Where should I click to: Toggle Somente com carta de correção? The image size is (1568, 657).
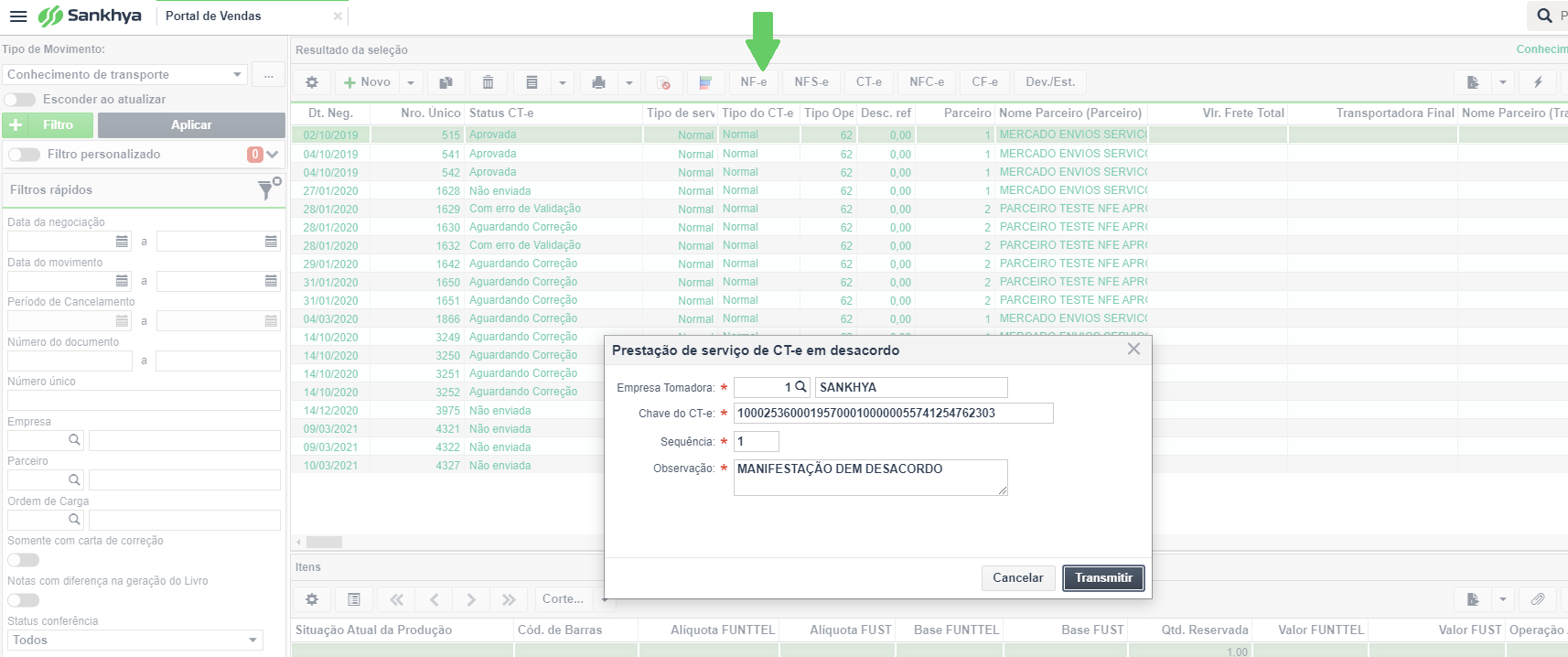(24, 560)
